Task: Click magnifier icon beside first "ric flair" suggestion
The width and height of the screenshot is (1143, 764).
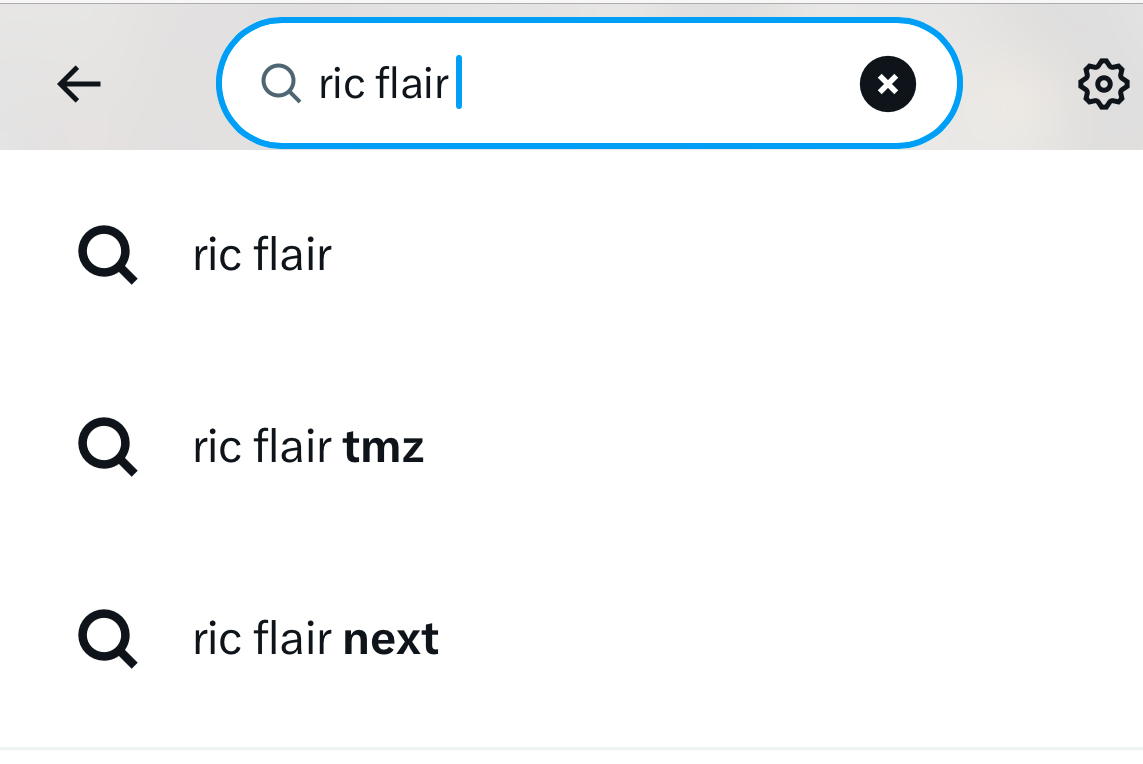Action: (x=107, y=255)
